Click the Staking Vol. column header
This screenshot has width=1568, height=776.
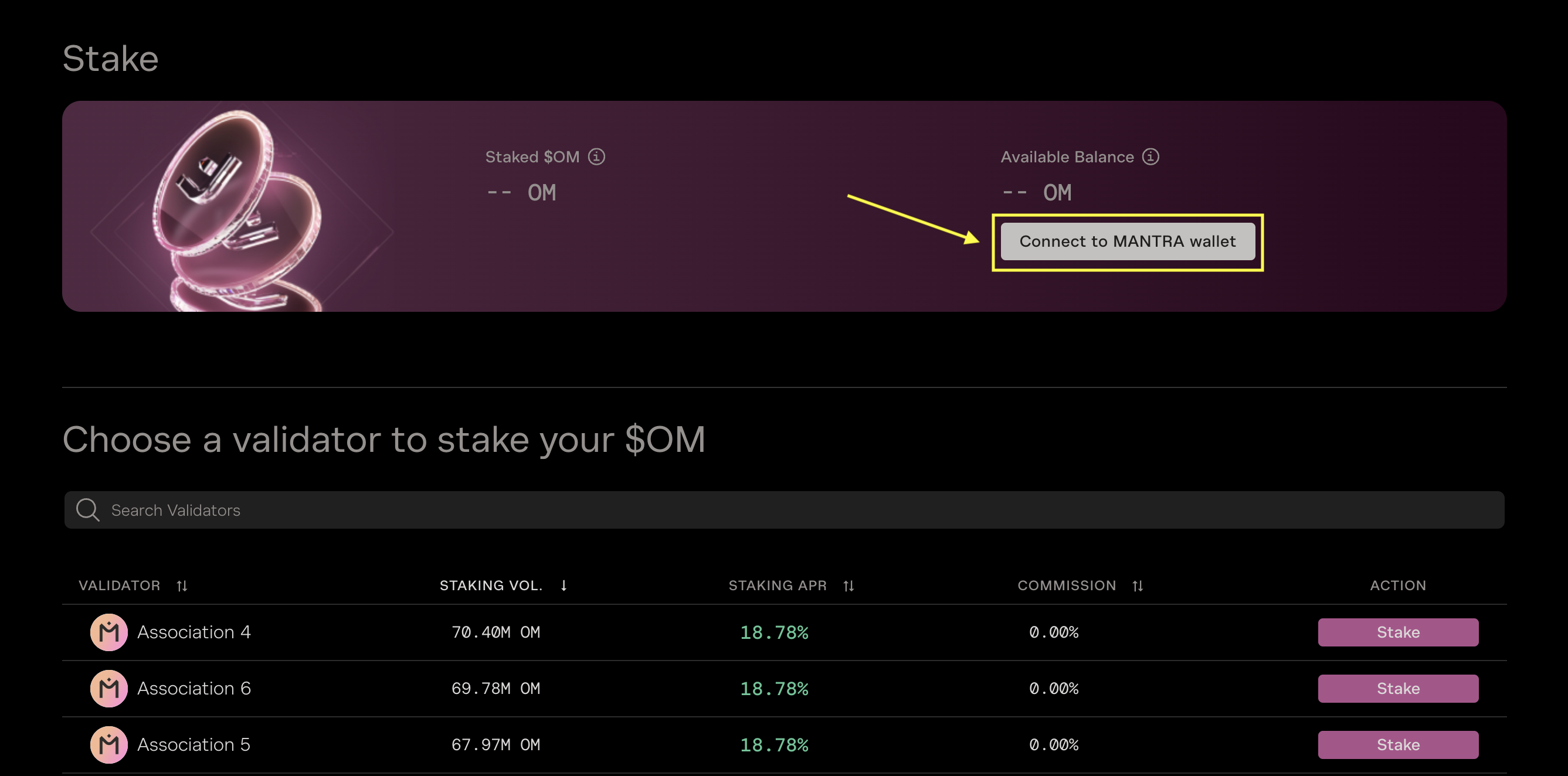coord(490,586)
